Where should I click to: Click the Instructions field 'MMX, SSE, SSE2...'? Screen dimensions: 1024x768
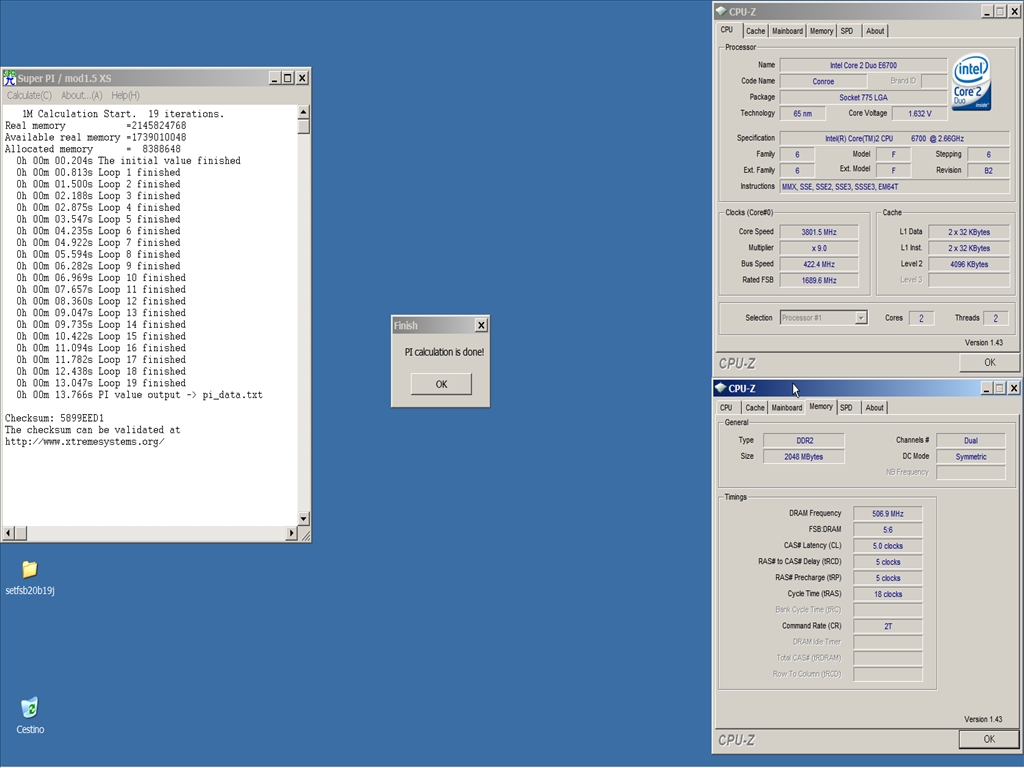tap(895, 187)
